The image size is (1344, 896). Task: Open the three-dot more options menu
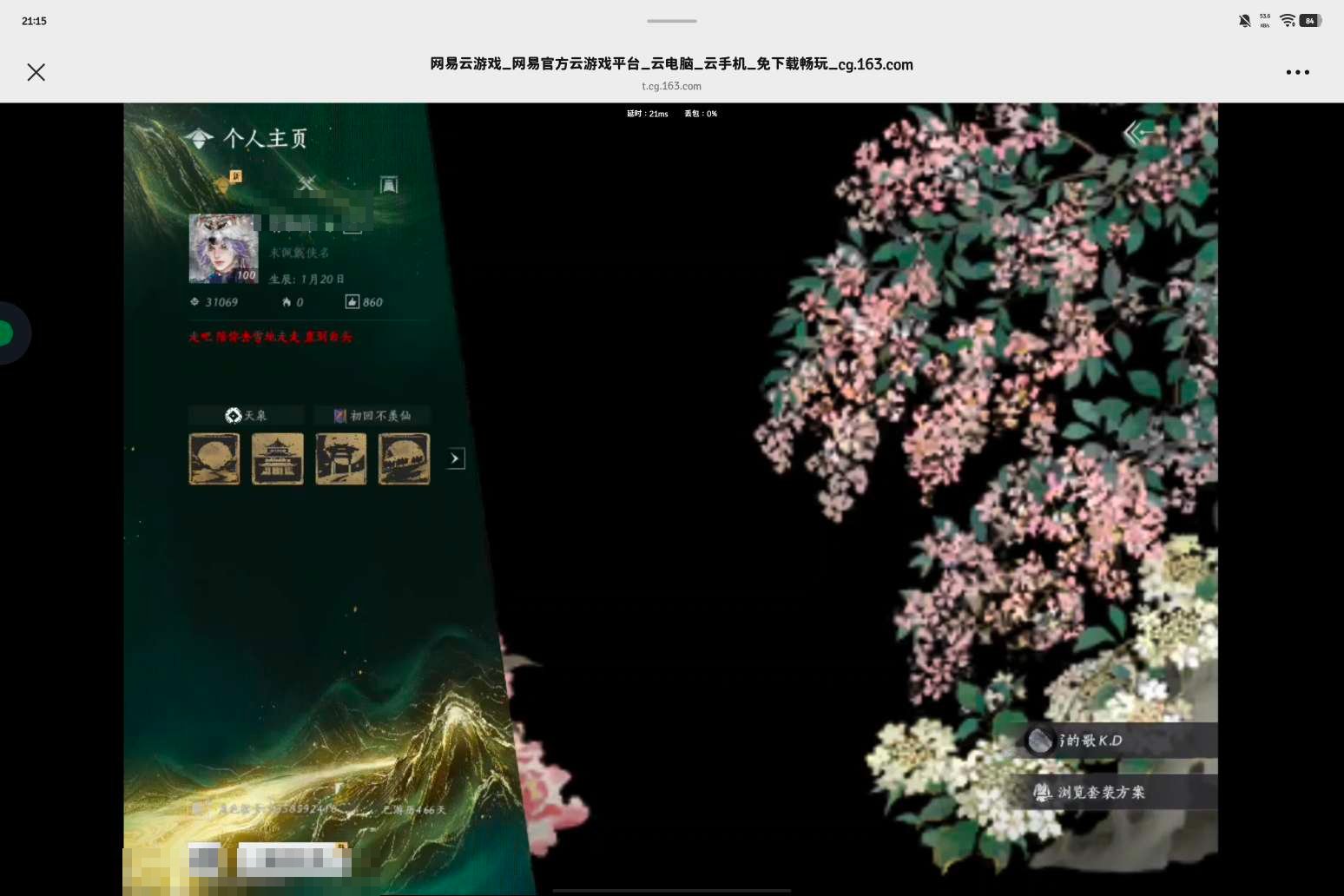pyautogui.click(x=1297, y=72)
